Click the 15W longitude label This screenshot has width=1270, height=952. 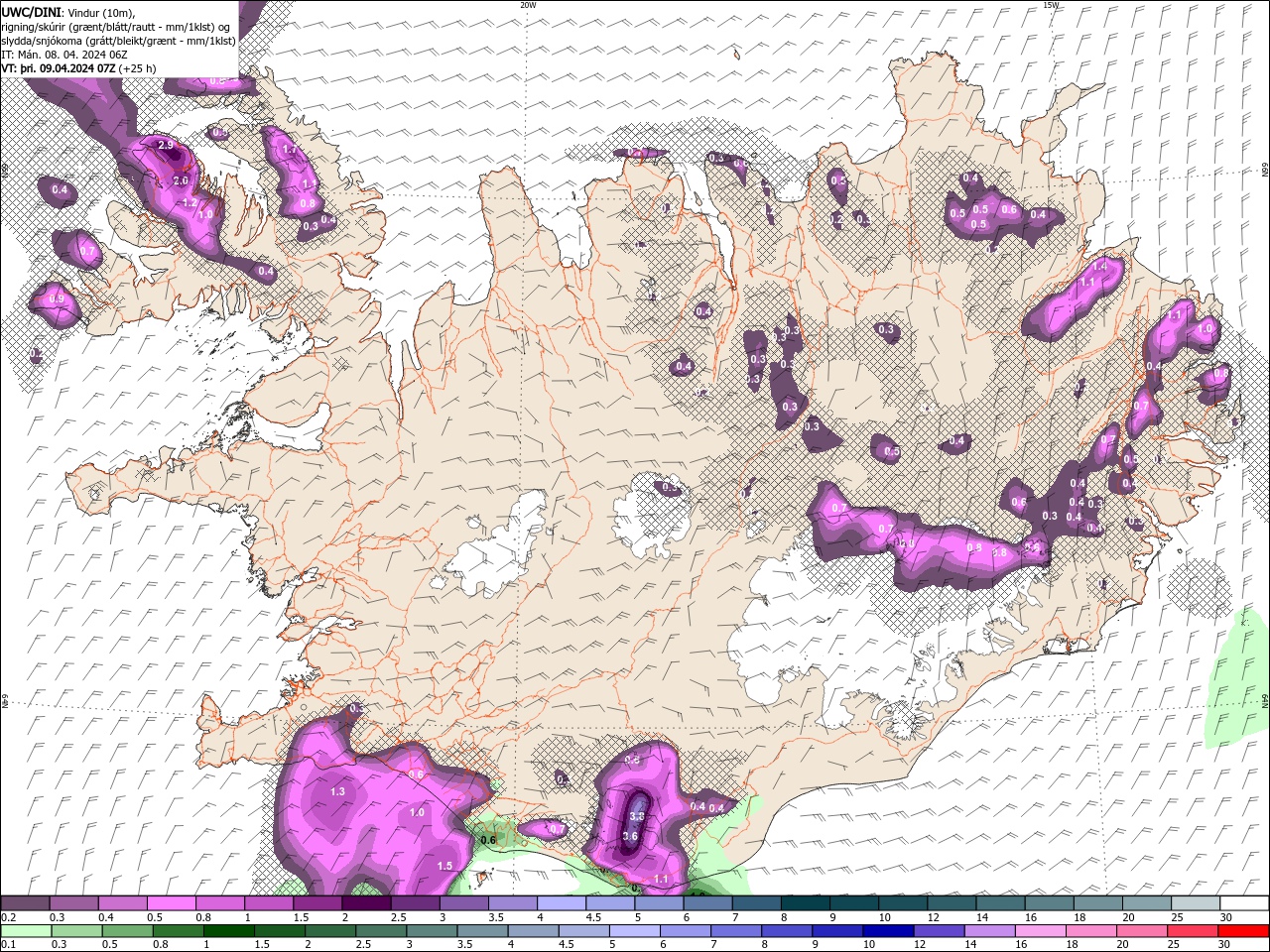pos(1051,5)
